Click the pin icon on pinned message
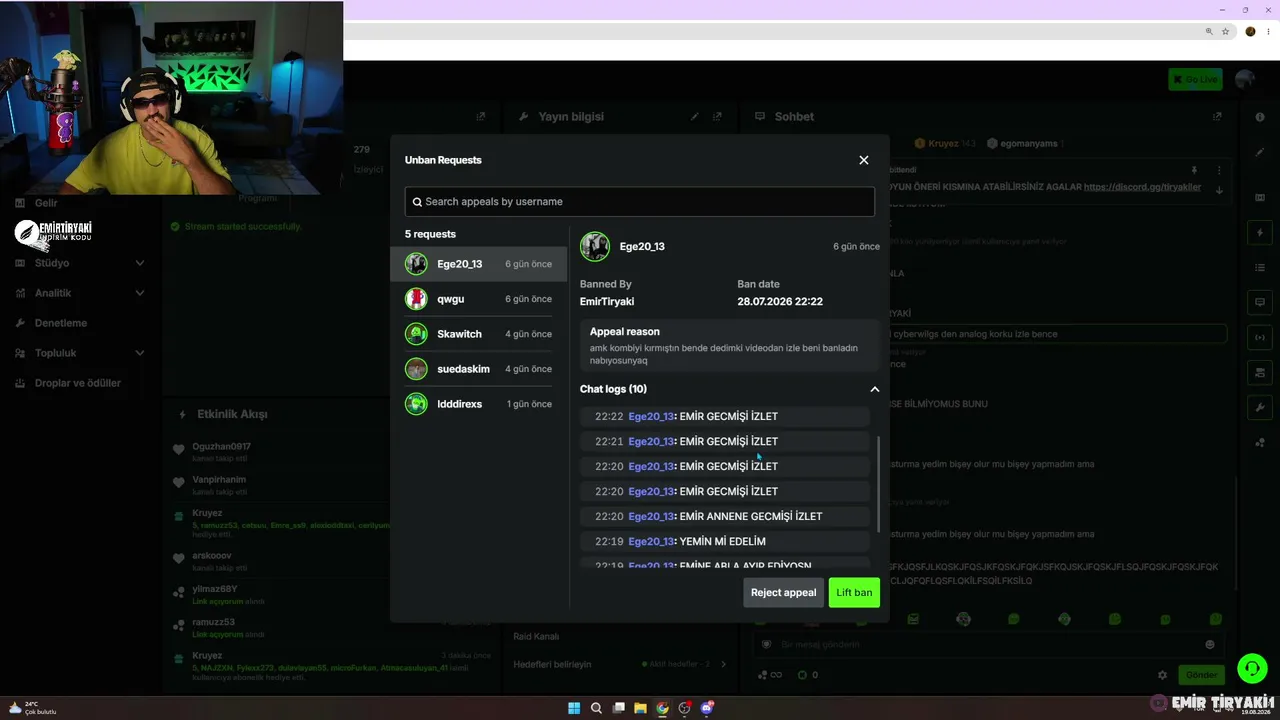Screen dimensions: 1280x720 pyautogui.click(x=1193, y=171)
